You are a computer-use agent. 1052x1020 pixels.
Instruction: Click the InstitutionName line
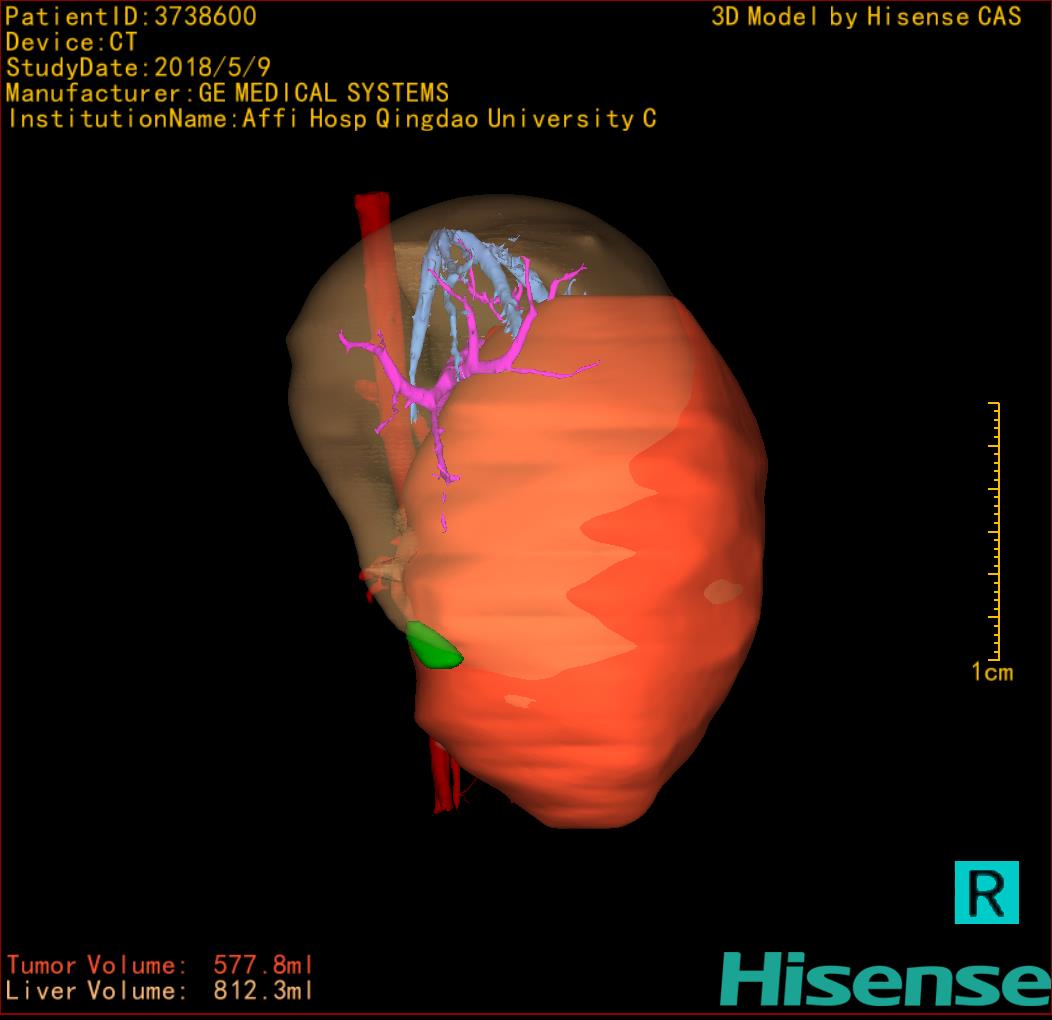coord(331,119)
